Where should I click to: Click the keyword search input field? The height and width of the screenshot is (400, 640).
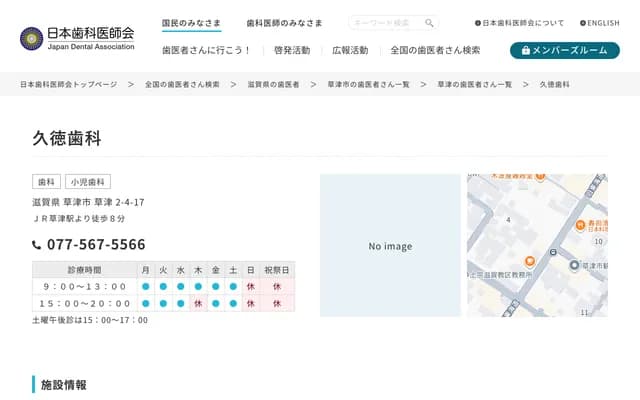(x=385, y=23)
